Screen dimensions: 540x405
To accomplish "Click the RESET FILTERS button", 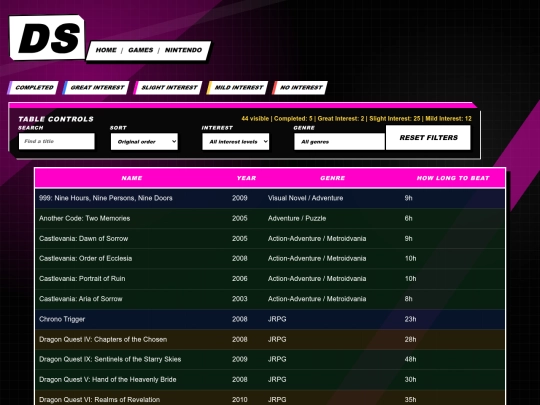I will click(x=428, y=137).
